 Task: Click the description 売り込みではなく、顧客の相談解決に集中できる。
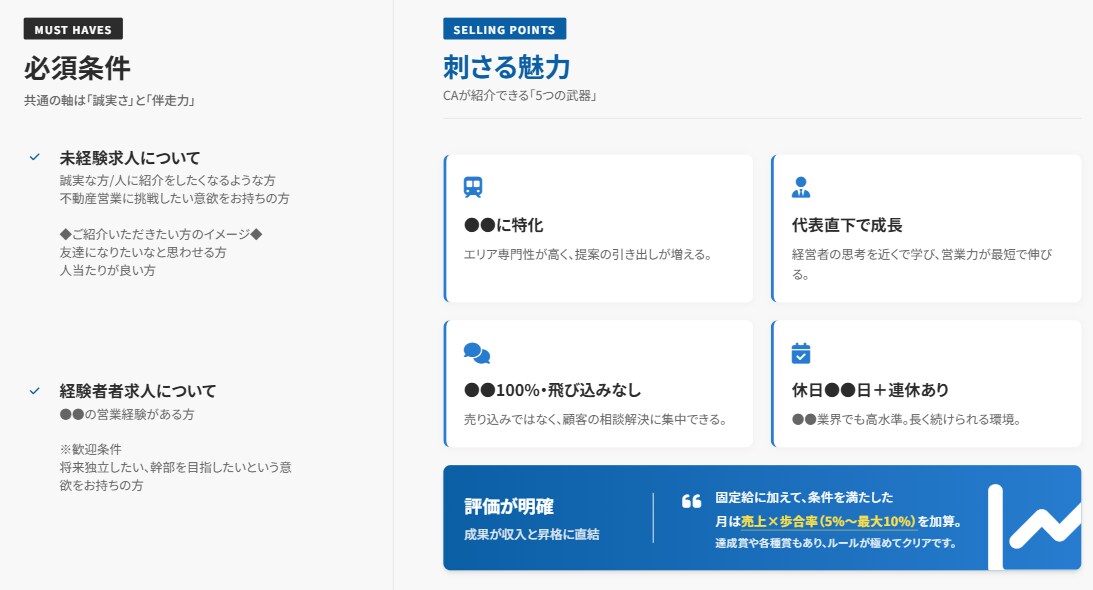pyautogui.click(x=597, y=420)
